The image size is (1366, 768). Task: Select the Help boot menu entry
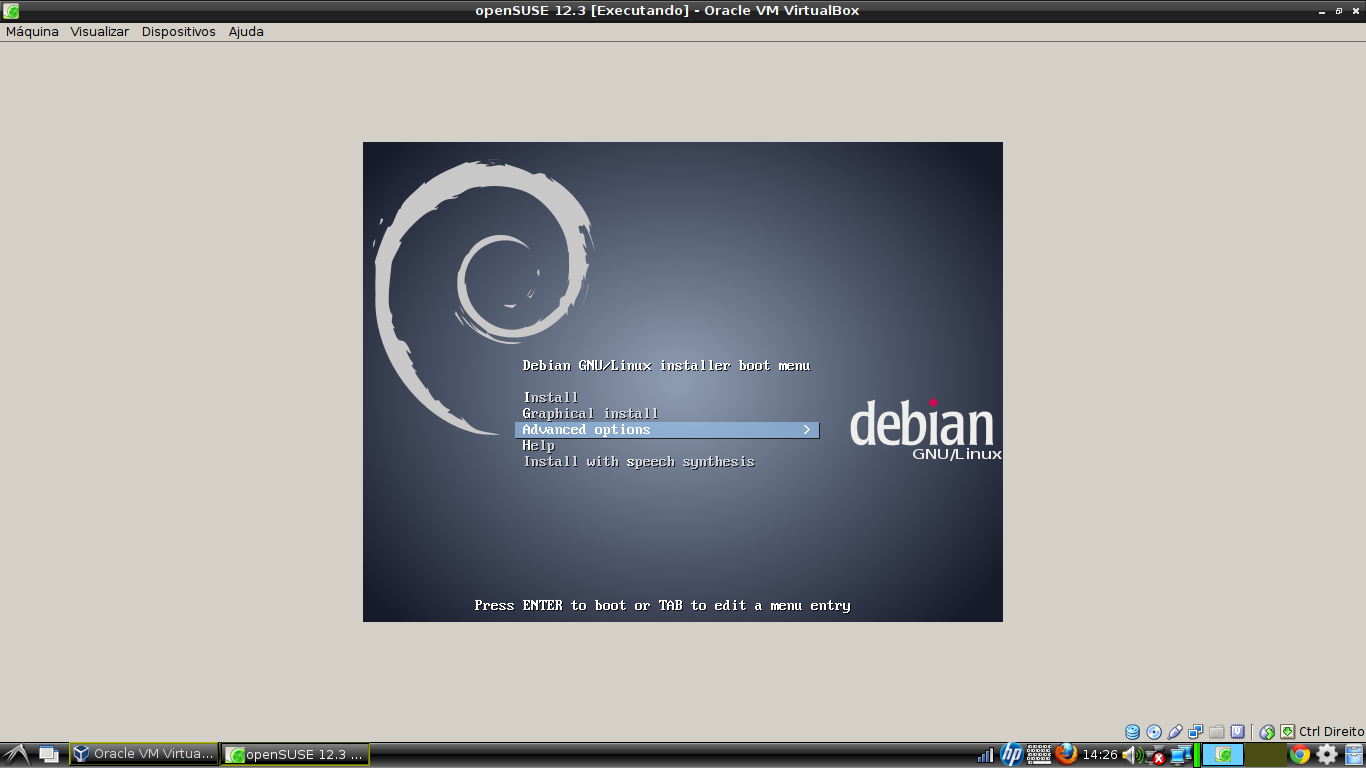pyautogui.click(x=538, y=445)
